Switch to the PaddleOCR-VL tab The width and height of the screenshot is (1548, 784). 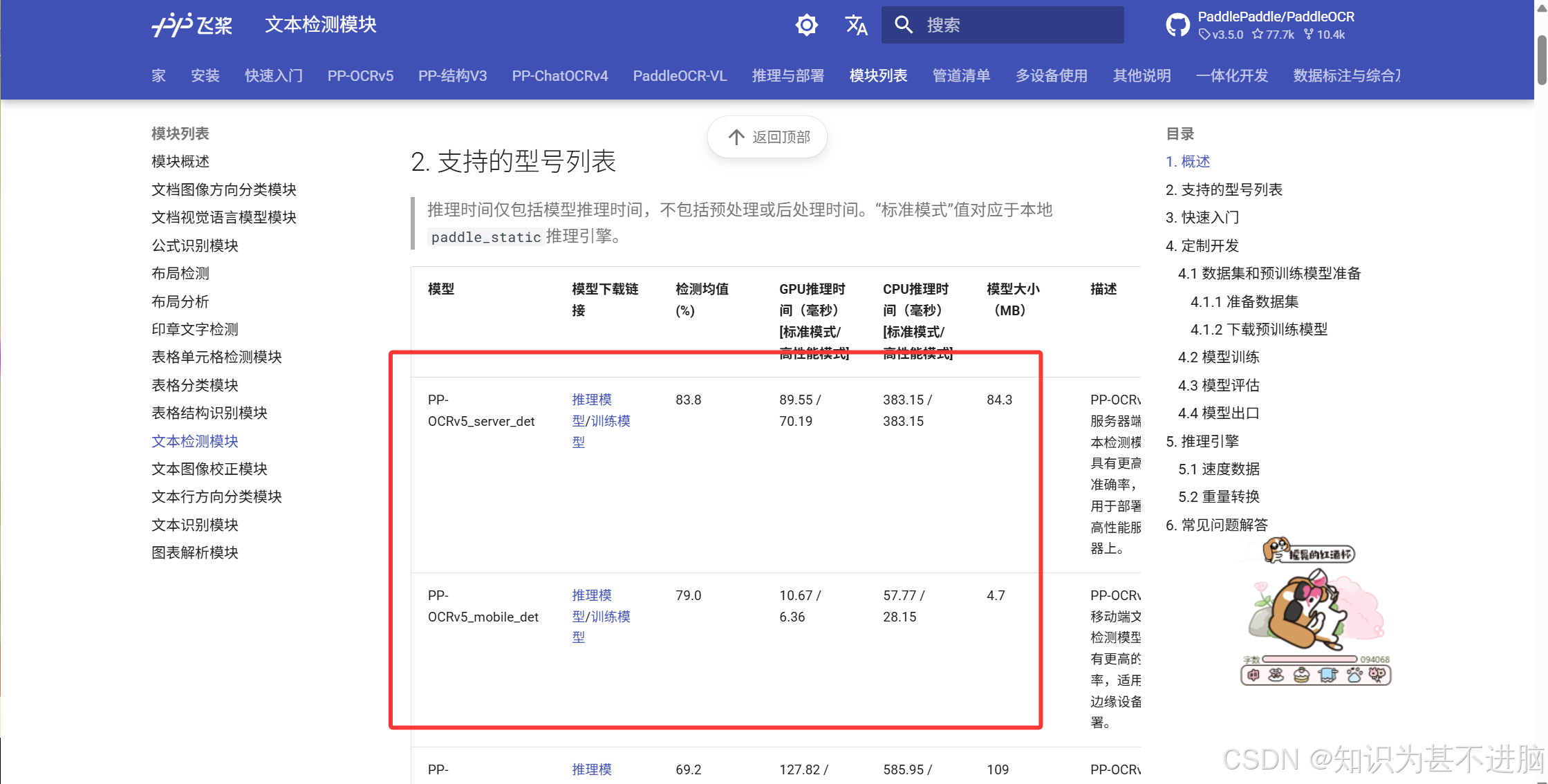click(680, 76)
